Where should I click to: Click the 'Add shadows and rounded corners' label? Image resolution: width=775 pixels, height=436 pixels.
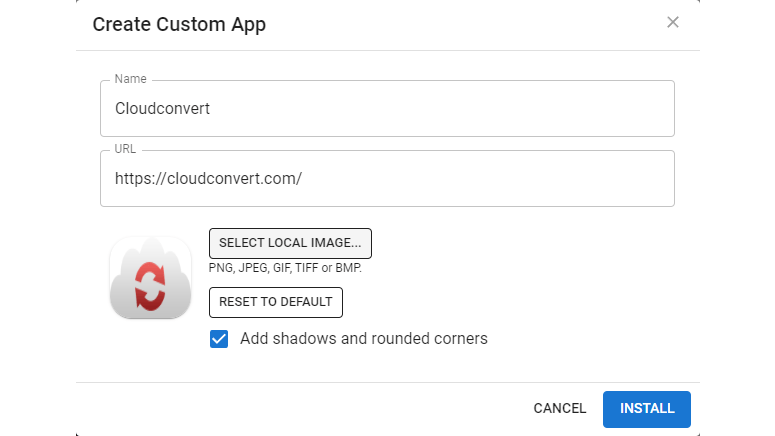(363, 339)
